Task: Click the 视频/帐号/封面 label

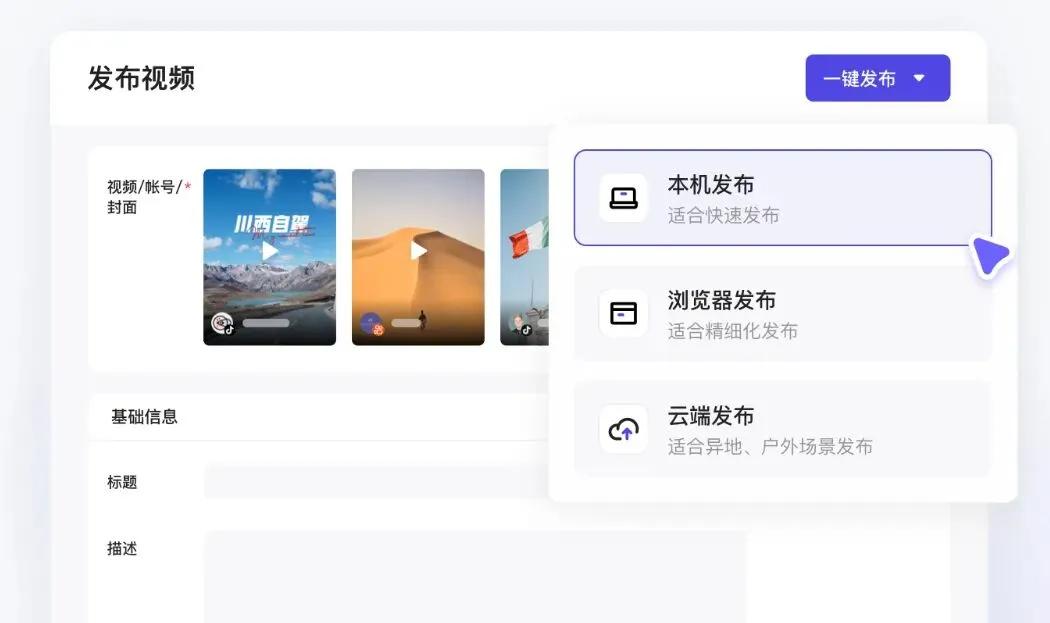Action: (149, 197)
